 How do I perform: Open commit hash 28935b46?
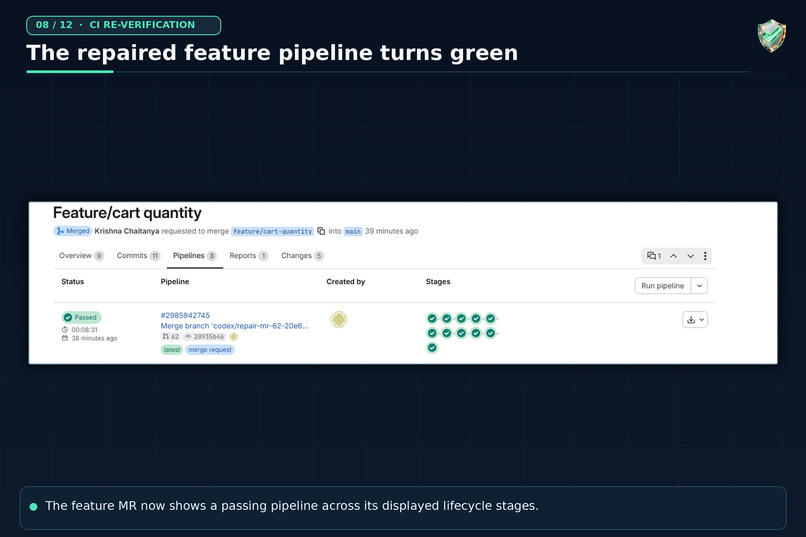coord(205,337)
